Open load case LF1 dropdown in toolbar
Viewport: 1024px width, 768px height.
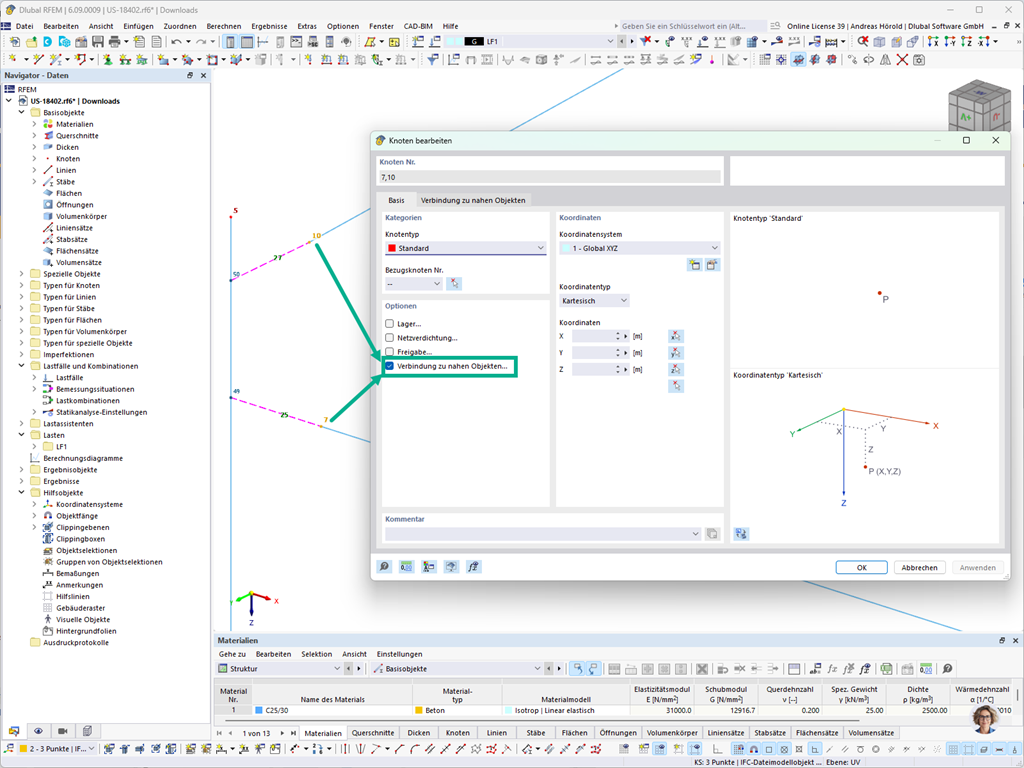click(x=610, y=41)
